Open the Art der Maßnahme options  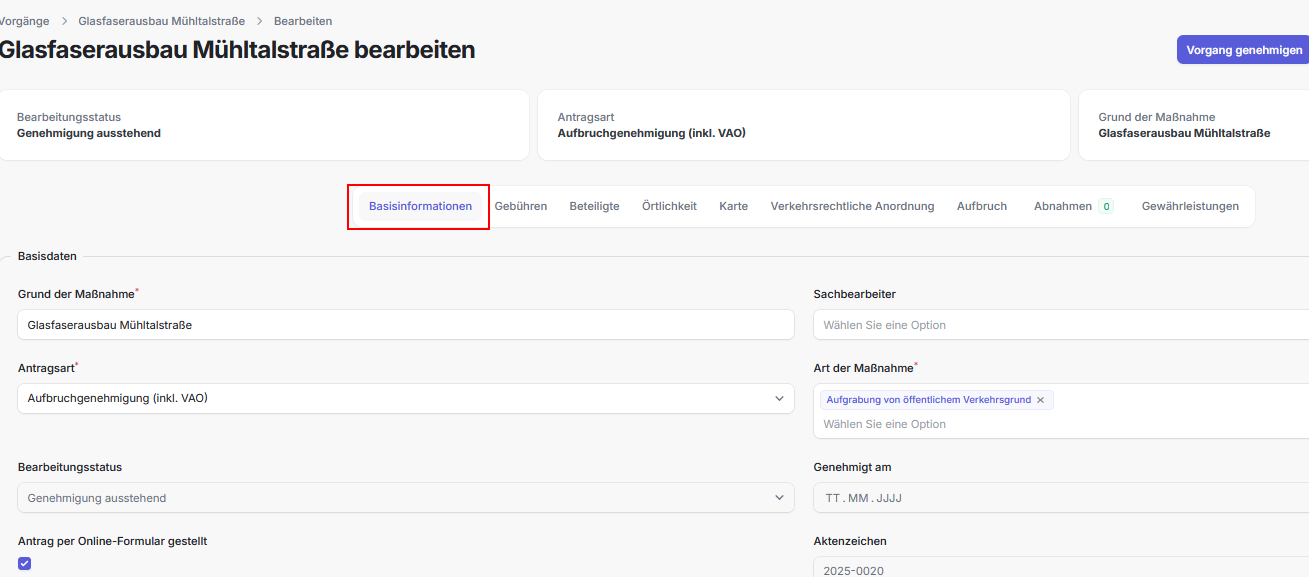pos(1060,424)
